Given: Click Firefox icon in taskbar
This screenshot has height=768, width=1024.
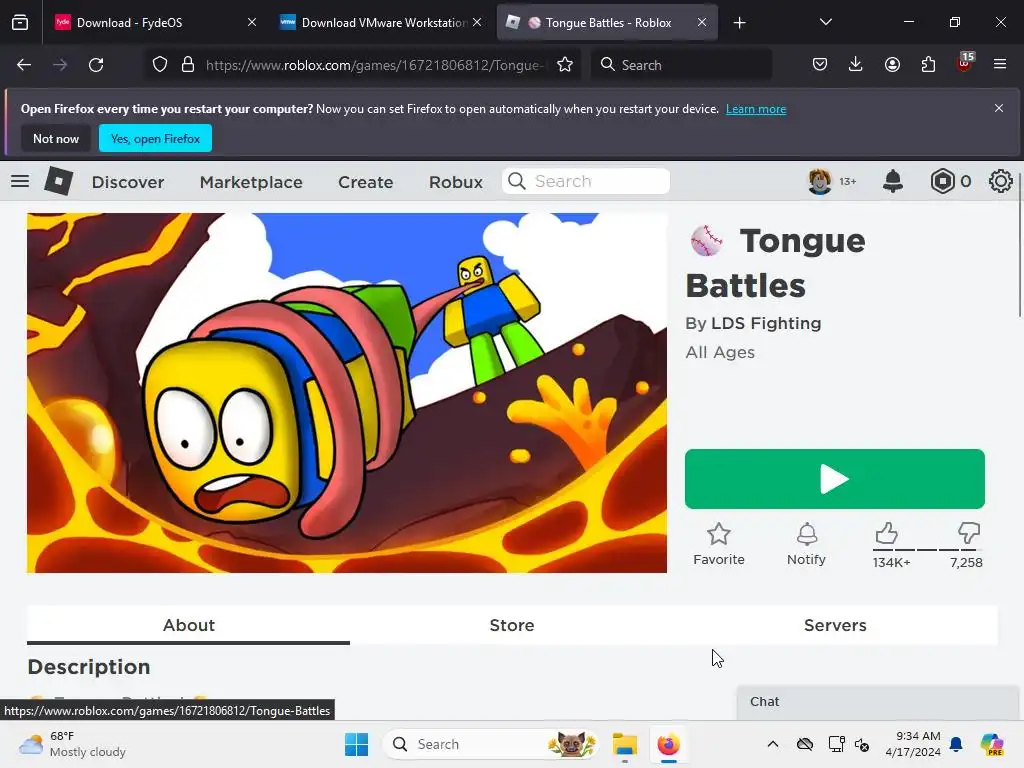Looking at the screenshot, I should [x=668, y=744].
